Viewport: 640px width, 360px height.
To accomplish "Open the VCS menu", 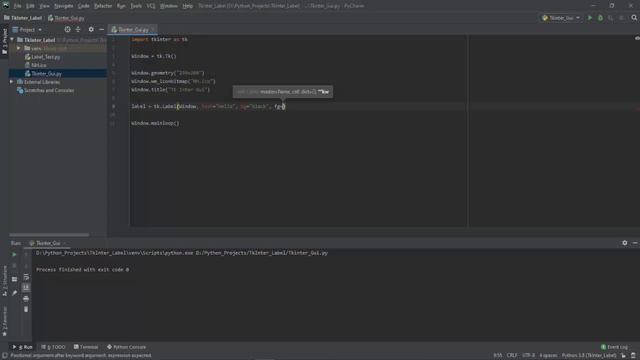I will coord(151,6).
